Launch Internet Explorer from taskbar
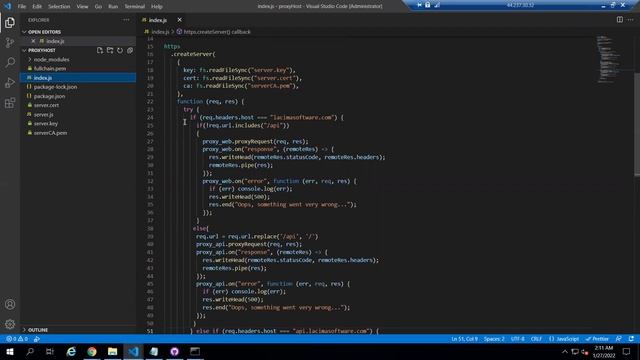 coord(71,351)
